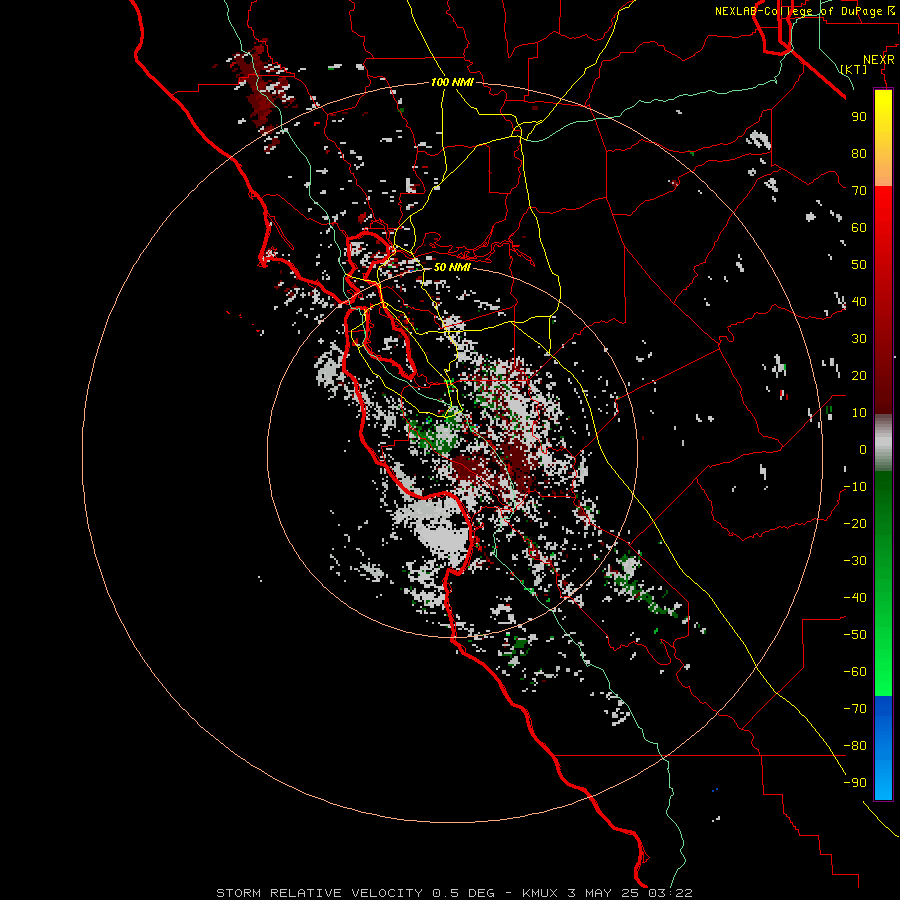The image size is (900, 900).
Task: Click the positive 50 scale value
Action: (x=859, y=265)
